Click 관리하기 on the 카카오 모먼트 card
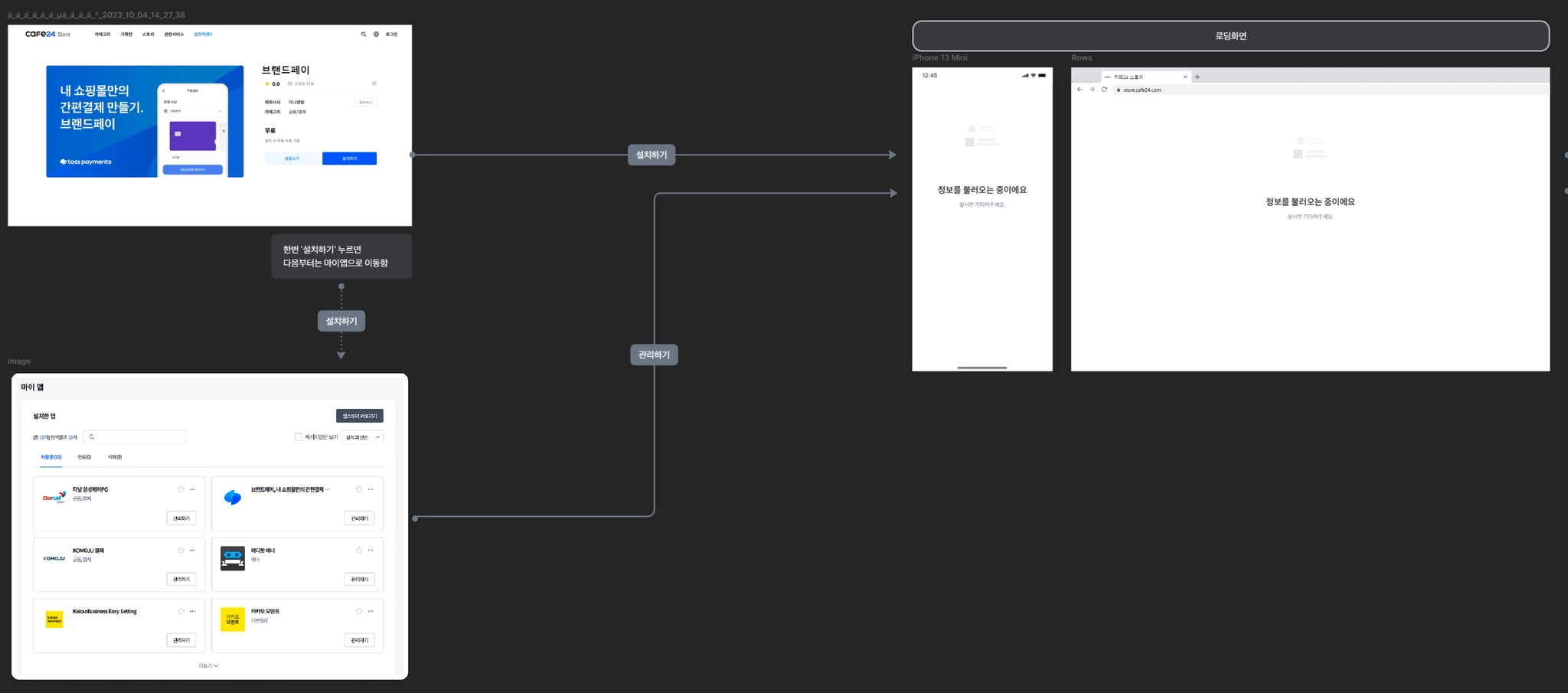 click(x=360, y=640)
